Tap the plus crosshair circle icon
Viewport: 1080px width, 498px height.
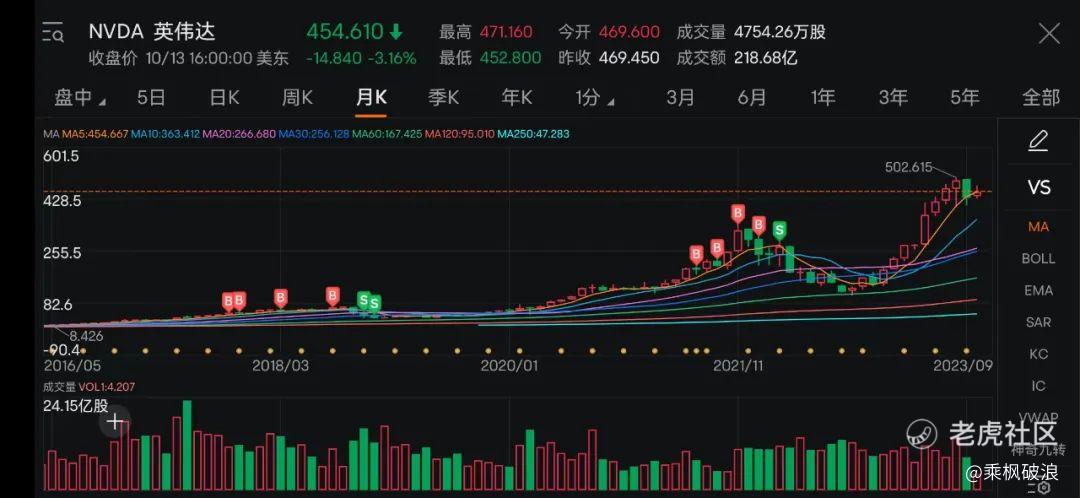[x=115, y=422]
